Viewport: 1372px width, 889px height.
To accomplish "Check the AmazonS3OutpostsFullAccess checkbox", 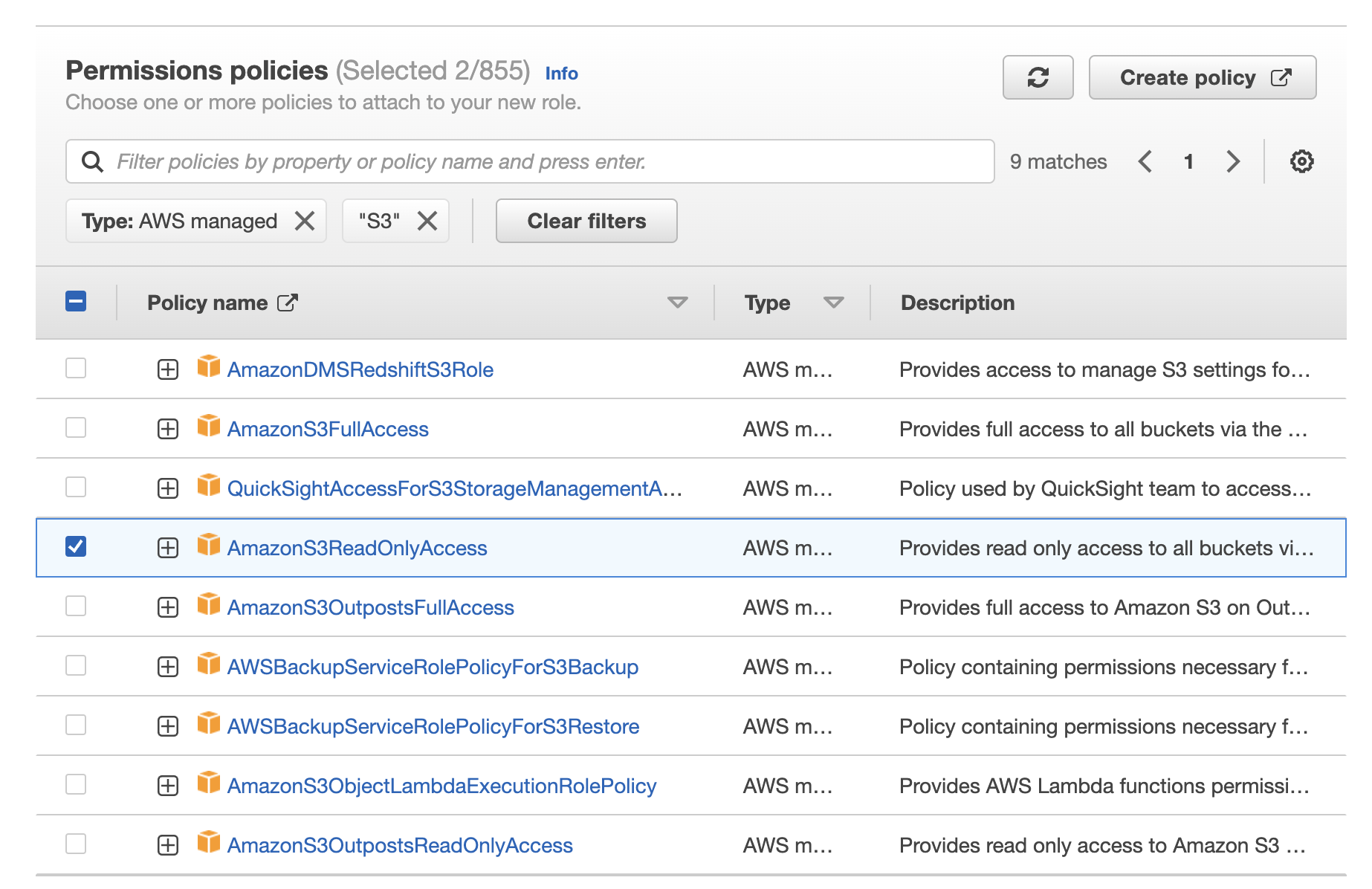I will pyautogui.click(x=76, y=606).
